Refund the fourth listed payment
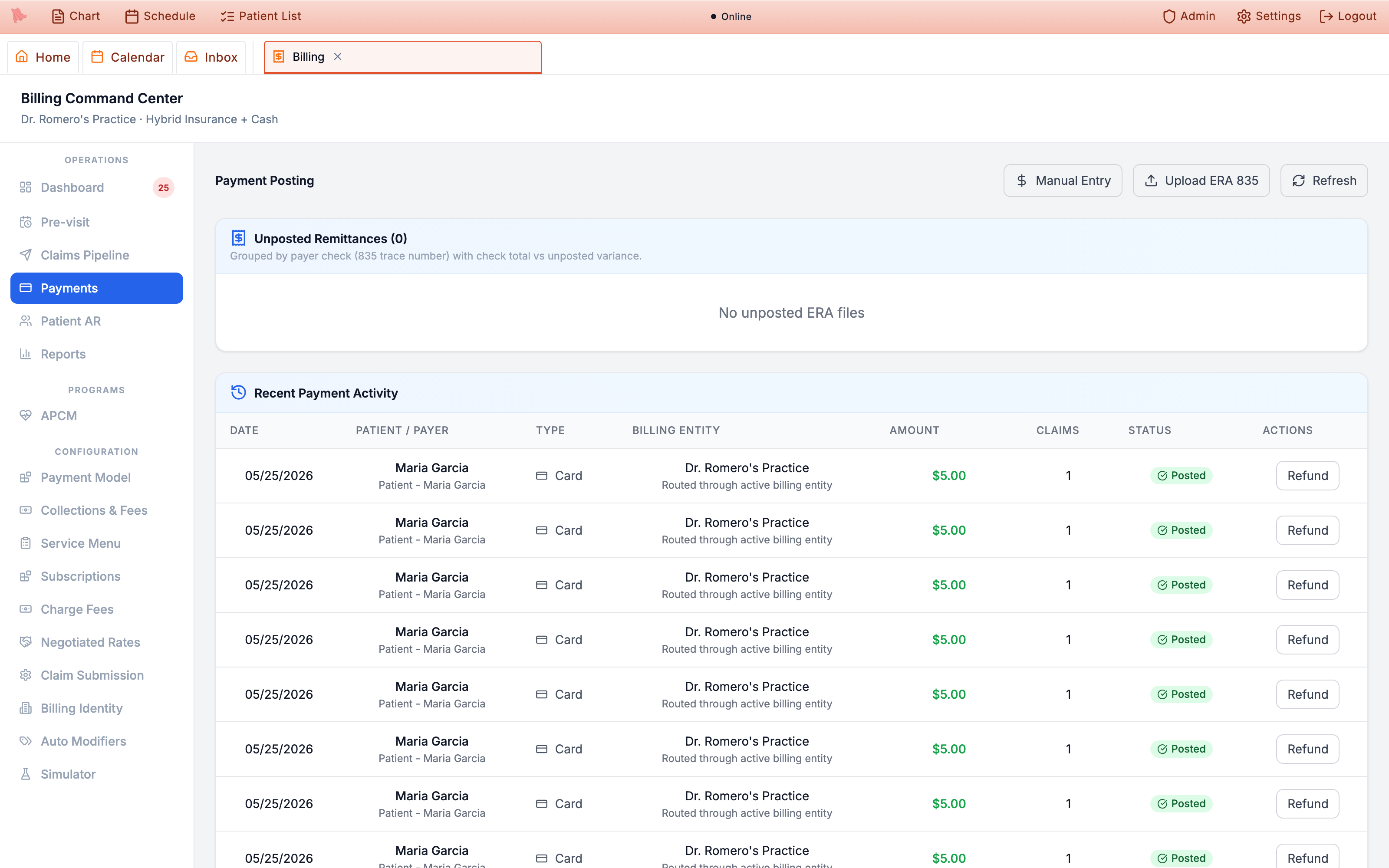1389x868 pixels. (x=1307, y=640)
